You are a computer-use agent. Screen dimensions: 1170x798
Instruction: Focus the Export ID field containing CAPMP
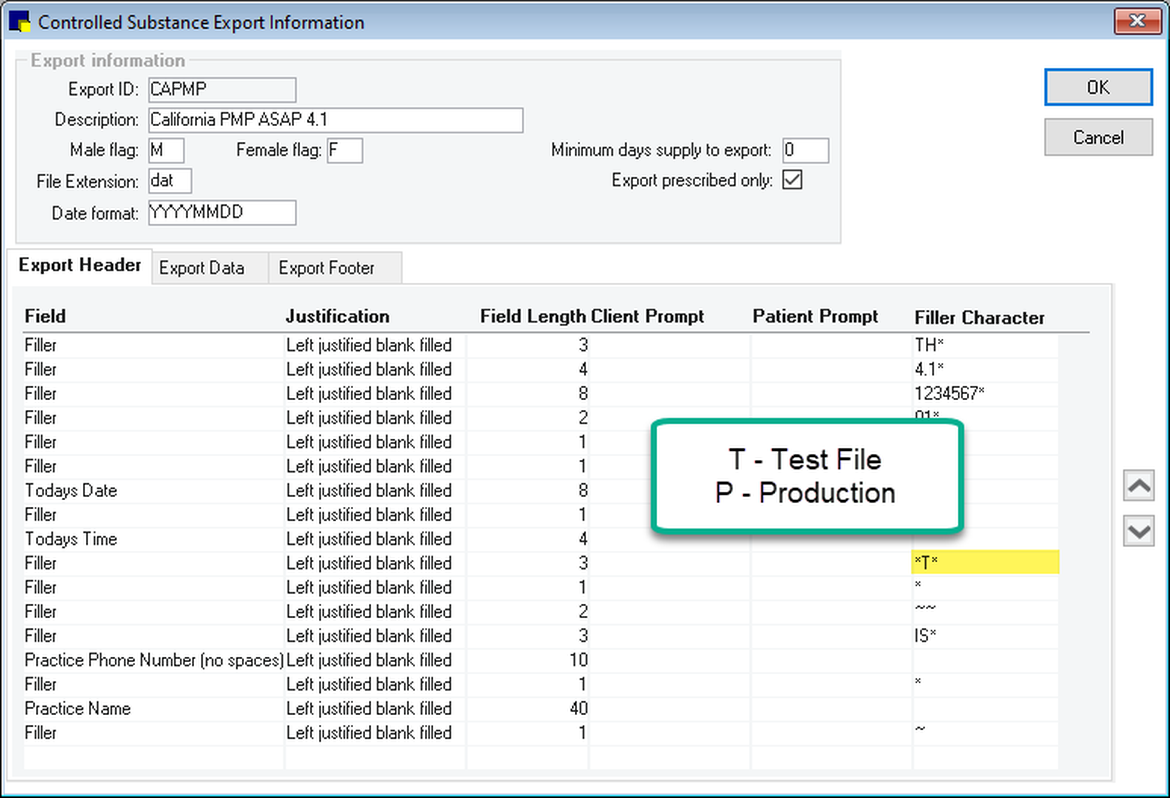(x=222, y=90)
